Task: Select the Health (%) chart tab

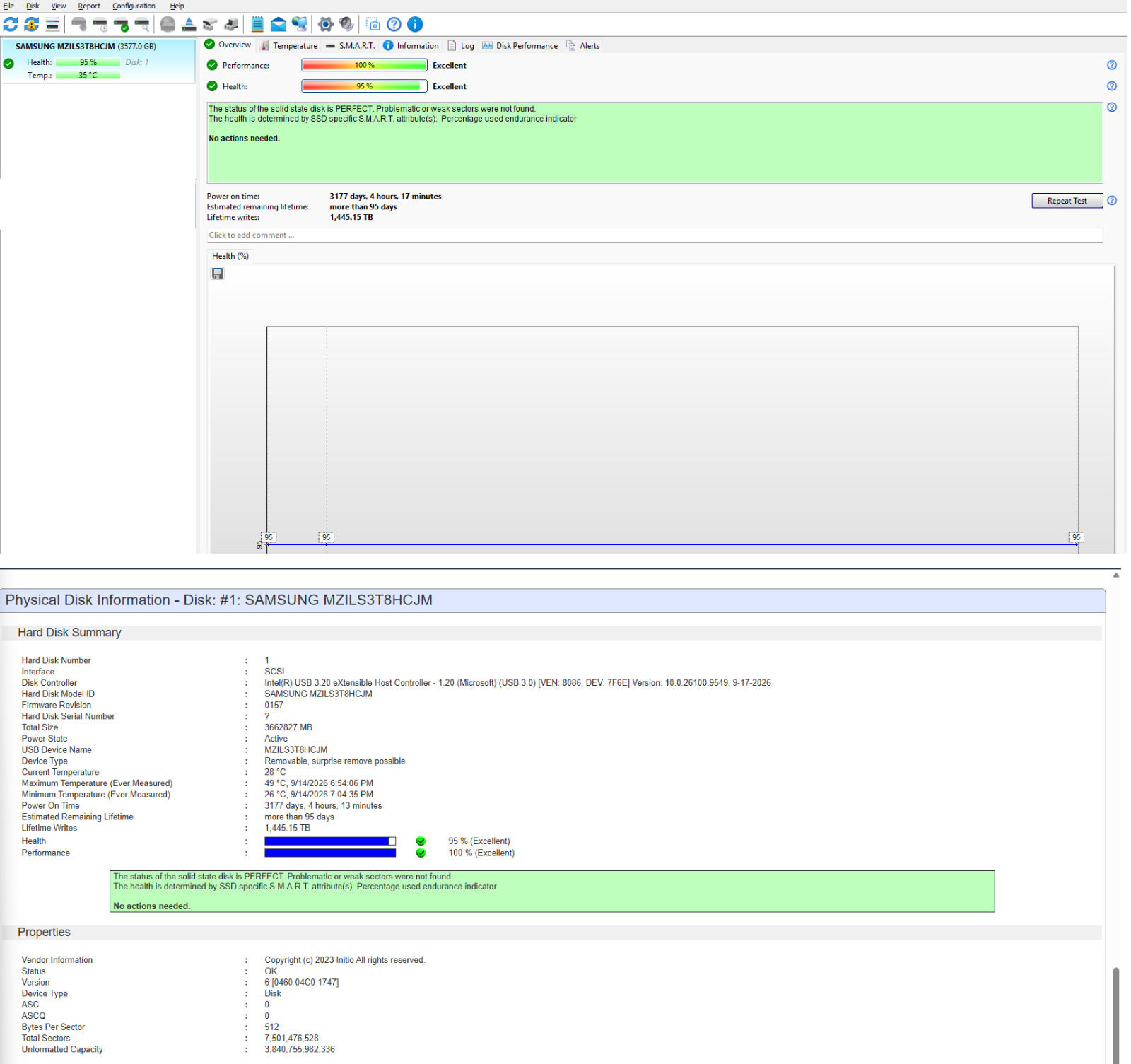Action: (x=230, y=256)
